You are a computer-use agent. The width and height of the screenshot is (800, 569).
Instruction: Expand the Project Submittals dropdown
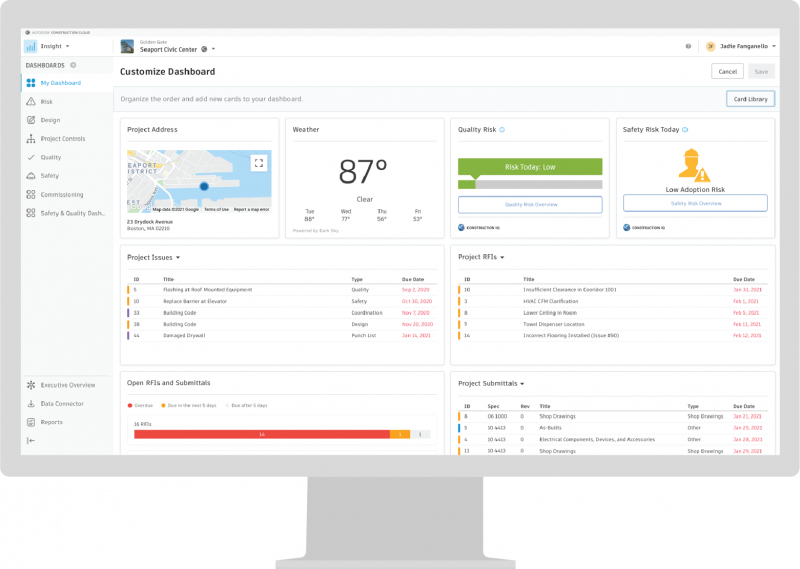point(522,384)
